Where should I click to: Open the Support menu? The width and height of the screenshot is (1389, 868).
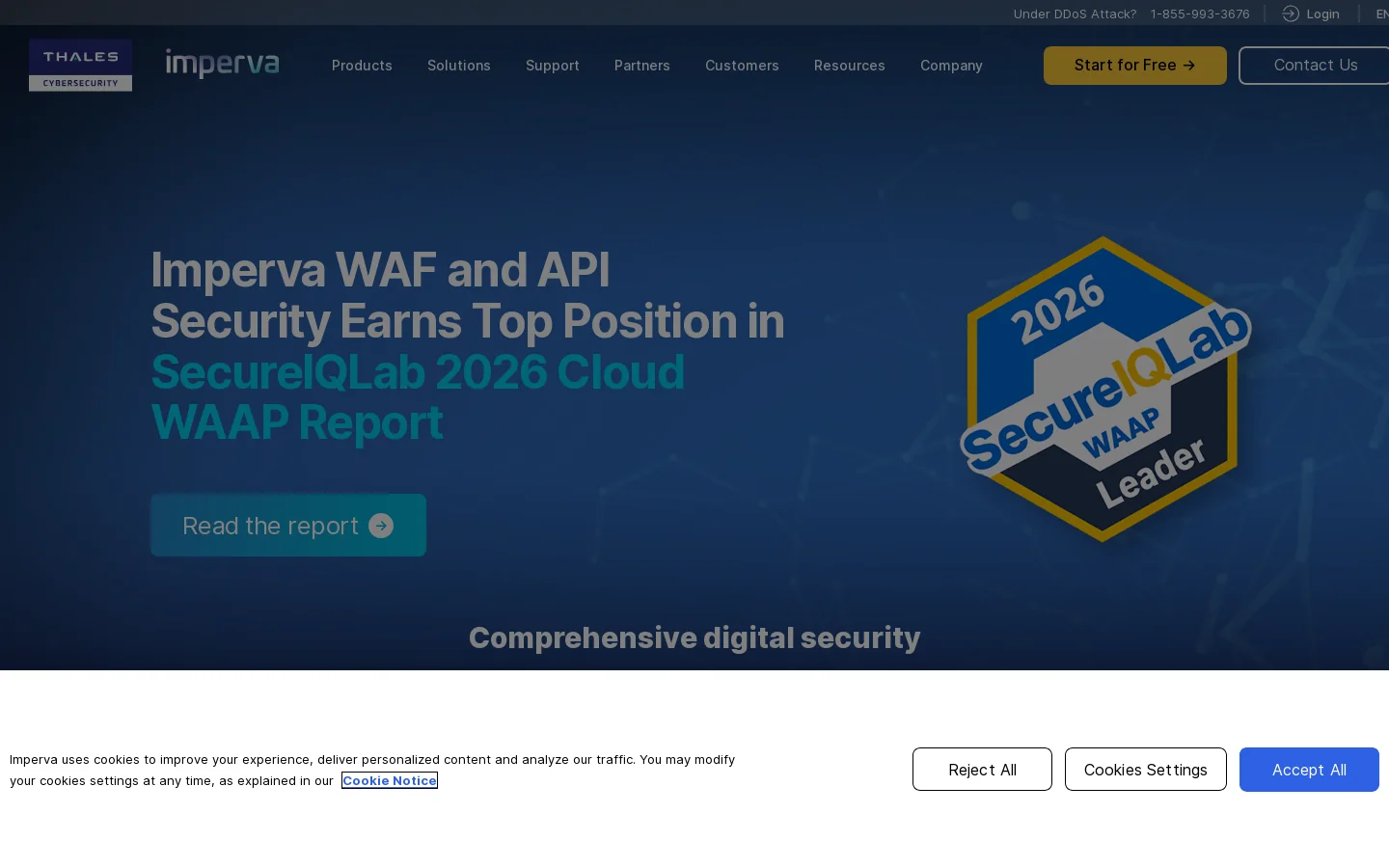pos(553,66)
